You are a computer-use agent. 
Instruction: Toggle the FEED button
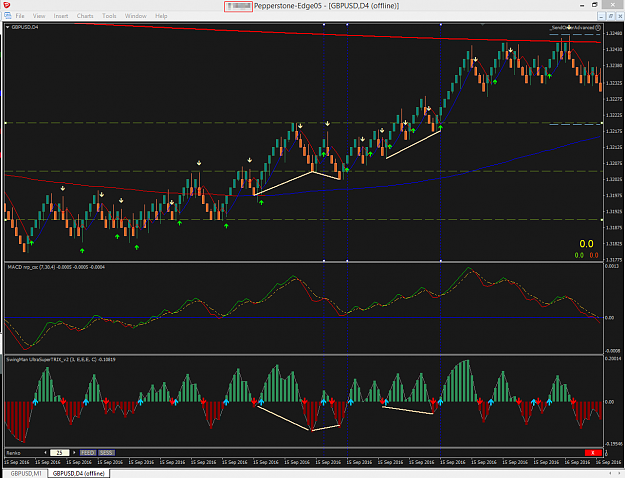87,452
